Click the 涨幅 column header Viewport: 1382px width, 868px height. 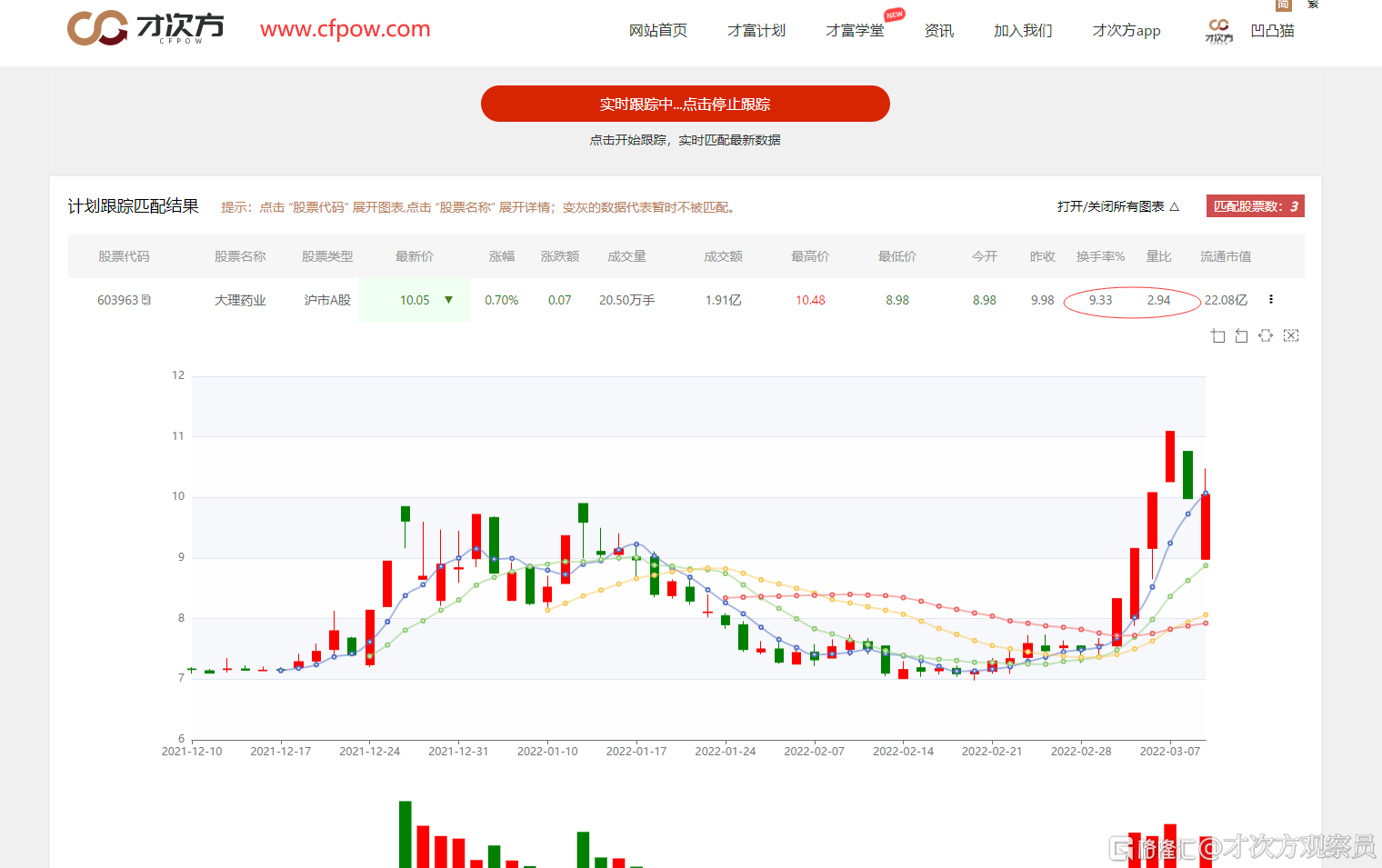502,256
